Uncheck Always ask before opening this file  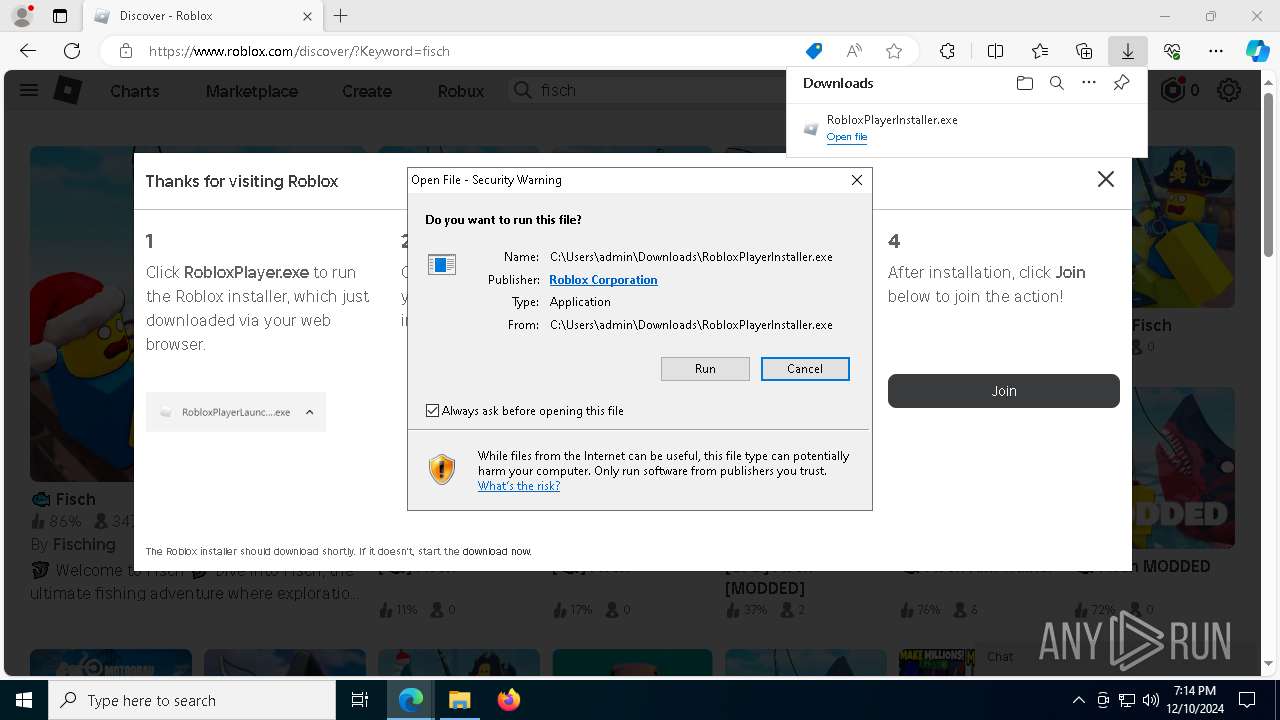point(432,411)
